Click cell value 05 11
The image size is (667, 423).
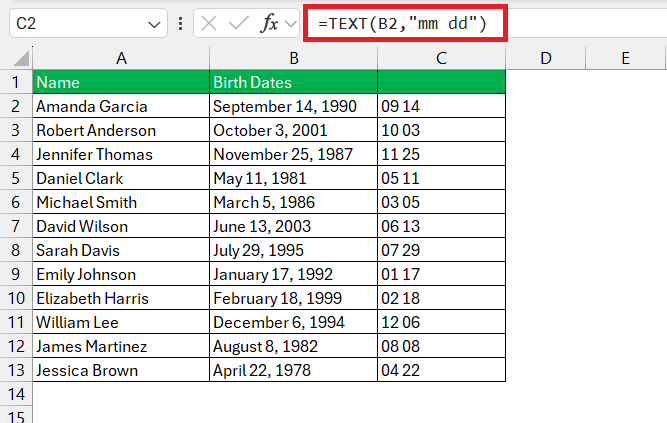tap(442, 178)
